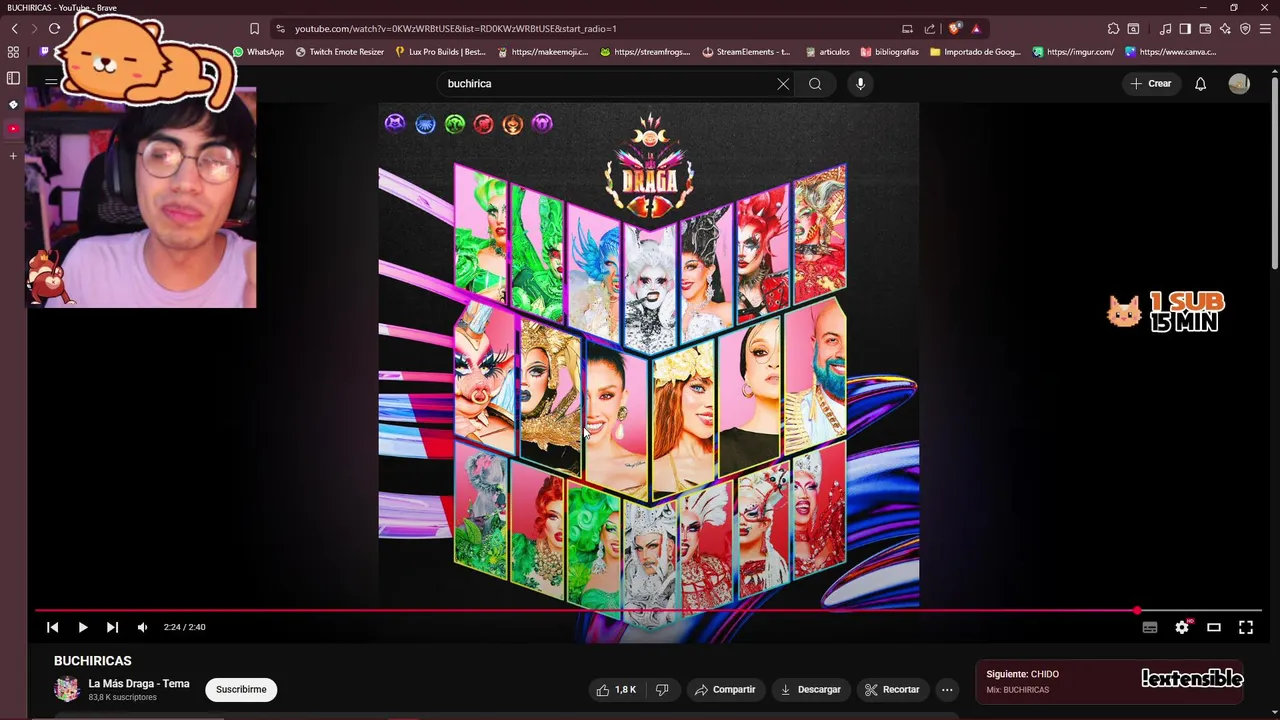Screen dimensions: 1280x720
Task: Expand Importado de Google bookmark folder
Action: point(975,52)
